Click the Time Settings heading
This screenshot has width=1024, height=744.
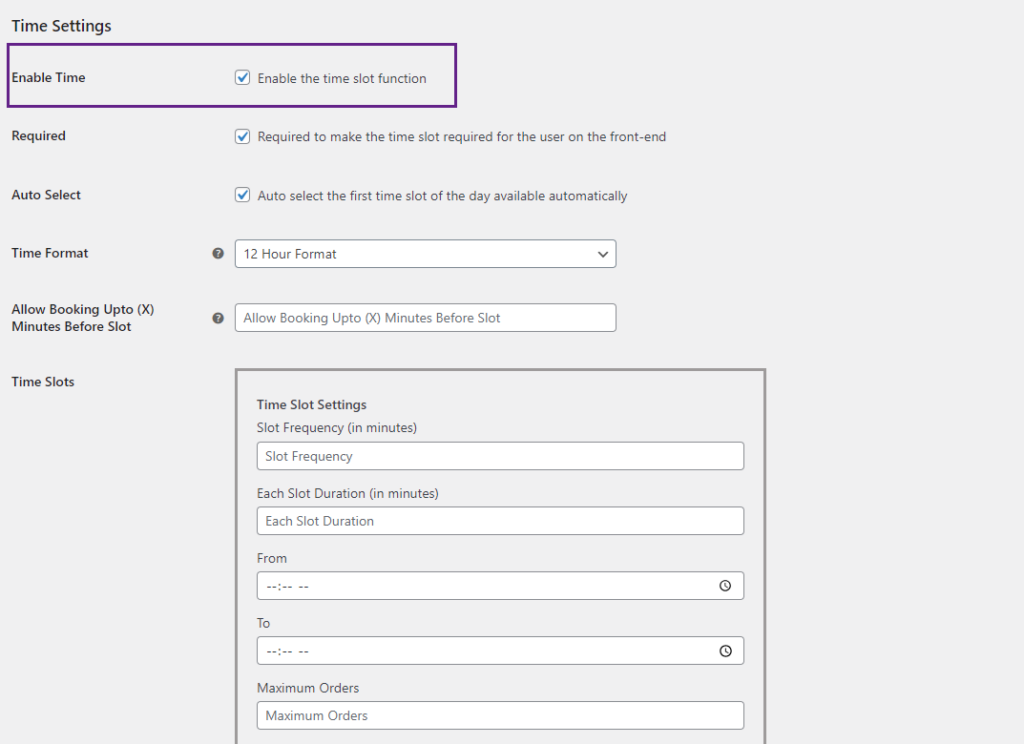[x=61, y=26]
